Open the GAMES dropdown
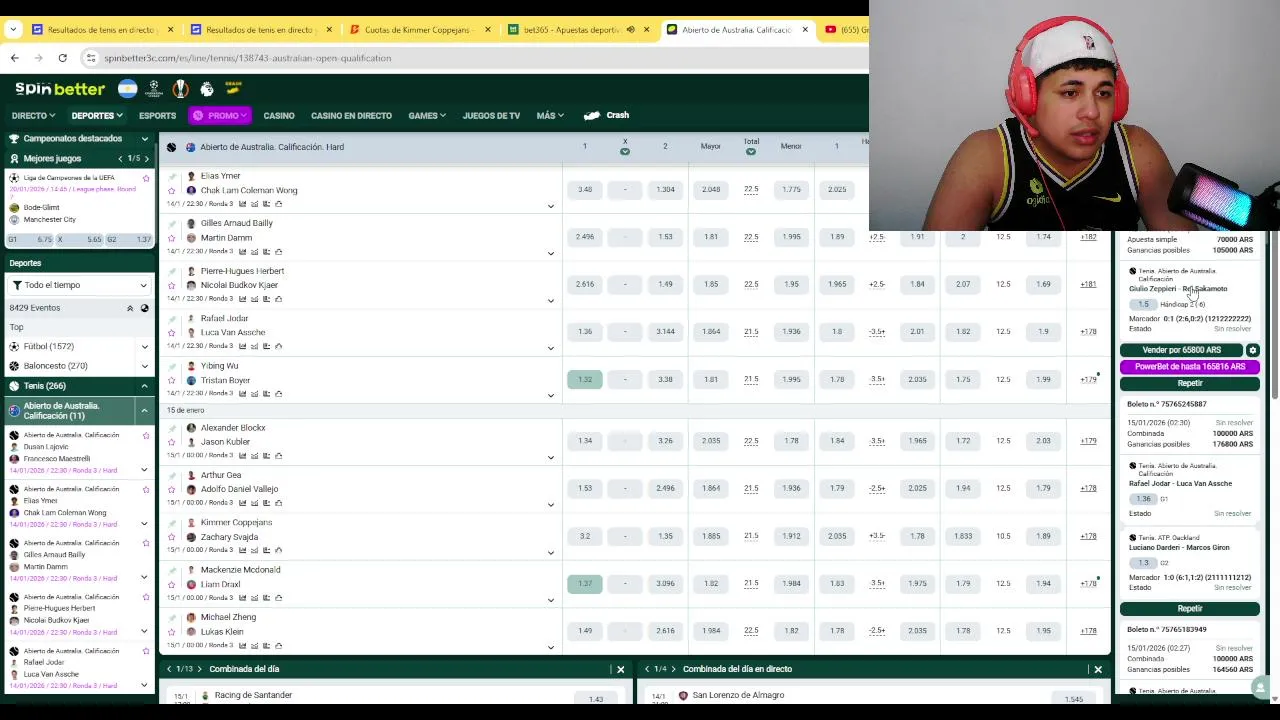Screen dimensions: 1280x720 pyautogui.click(x=427, y=115)
